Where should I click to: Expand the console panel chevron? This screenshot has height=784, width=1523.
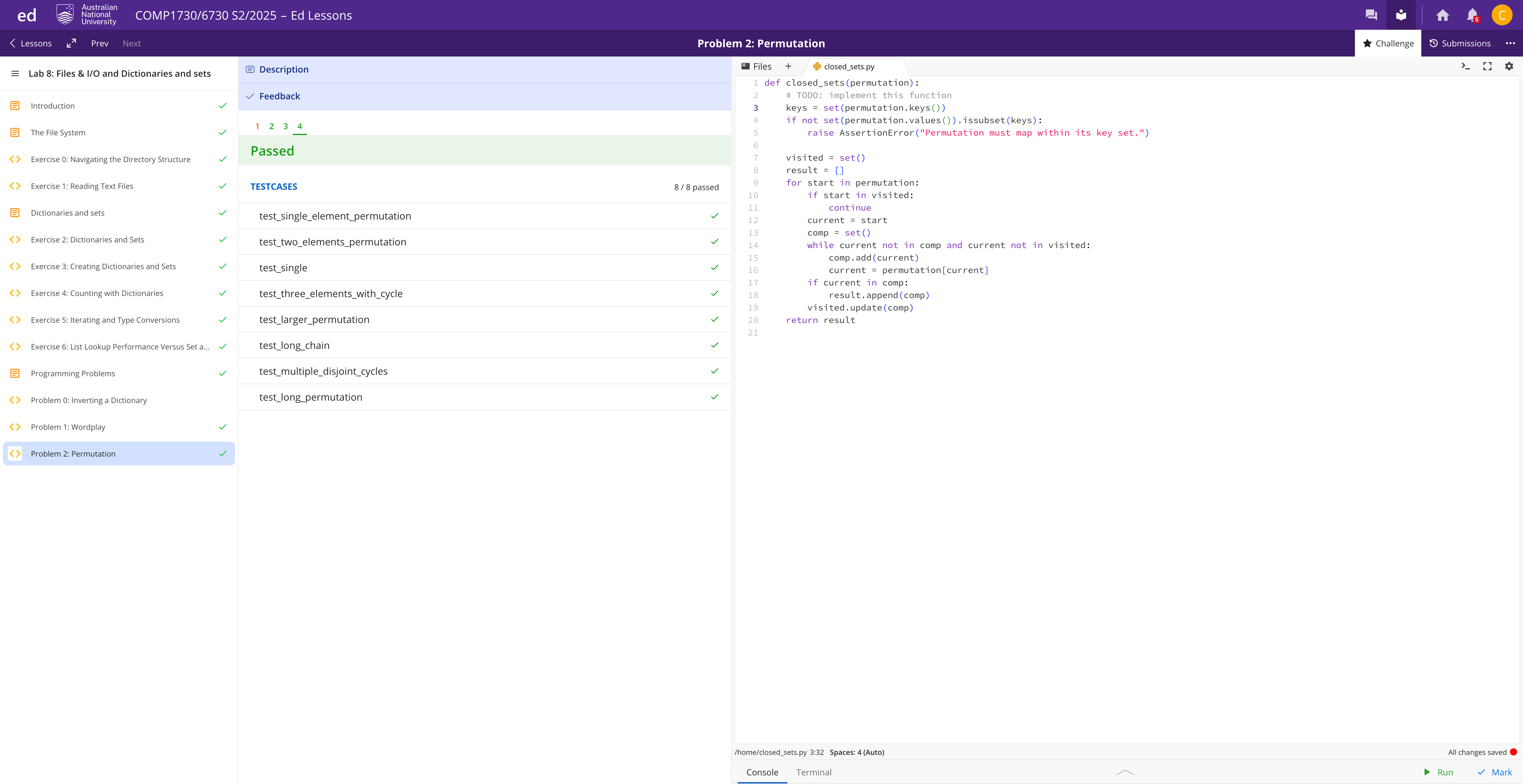[x=1125, y=772]
